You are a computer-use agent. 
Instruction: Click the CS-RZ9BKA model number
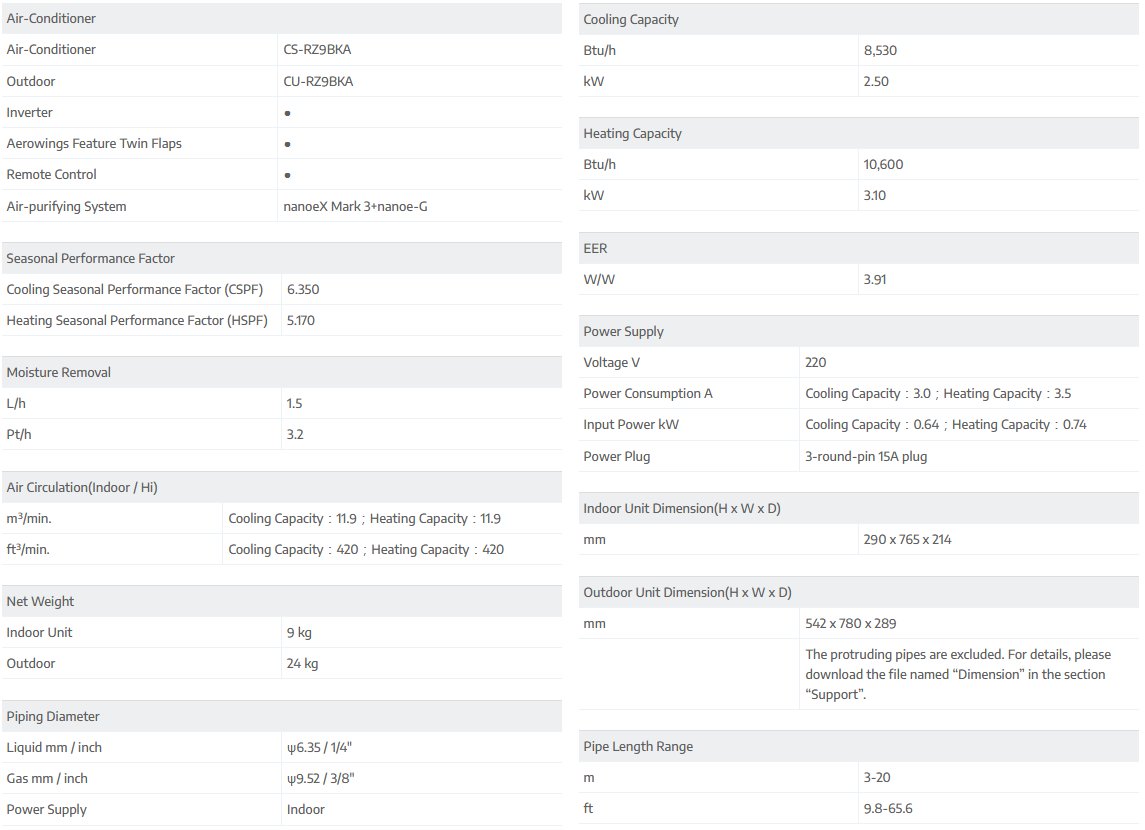[317, 49]
